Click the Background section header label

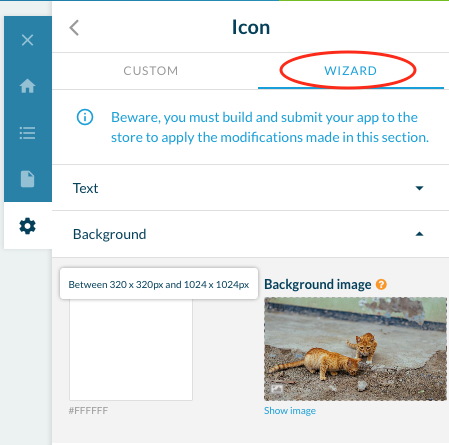point(109,234)
